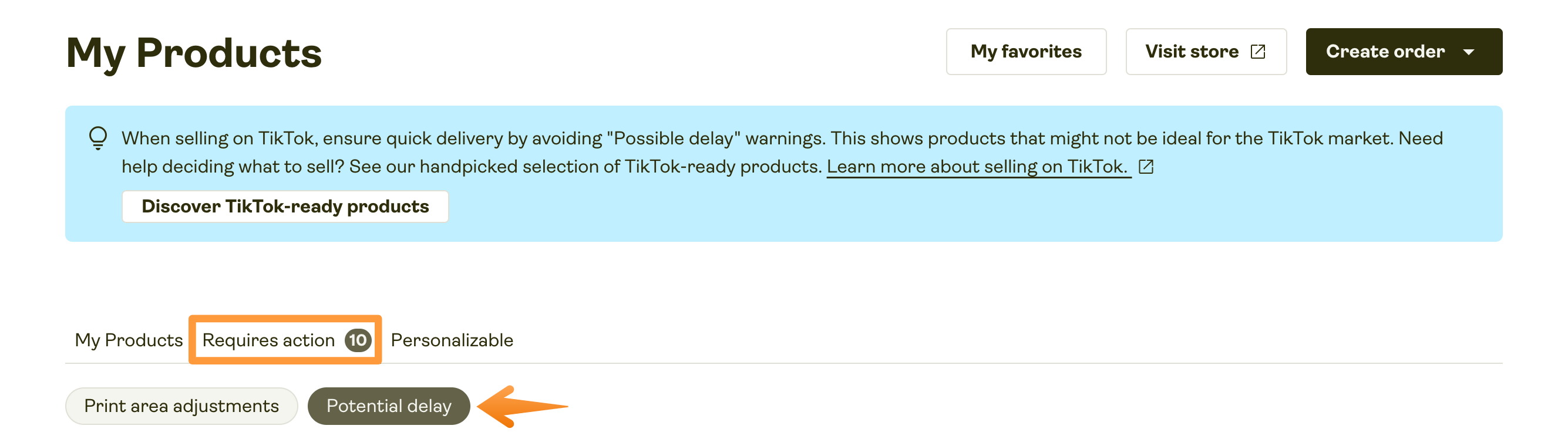
Task: Switch to the My Products tab
Action: tap(129, 340)
